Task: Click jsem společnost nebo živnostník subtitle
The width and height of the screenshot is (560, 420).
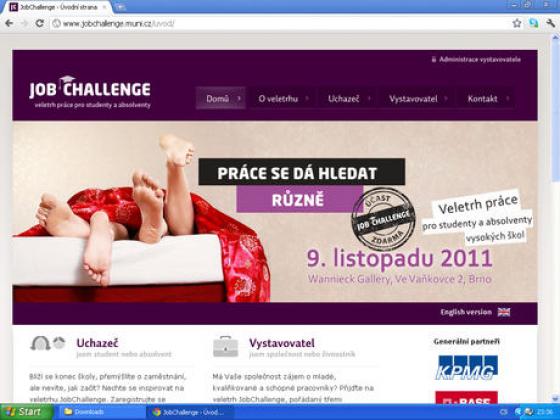Action: (302, 354)
